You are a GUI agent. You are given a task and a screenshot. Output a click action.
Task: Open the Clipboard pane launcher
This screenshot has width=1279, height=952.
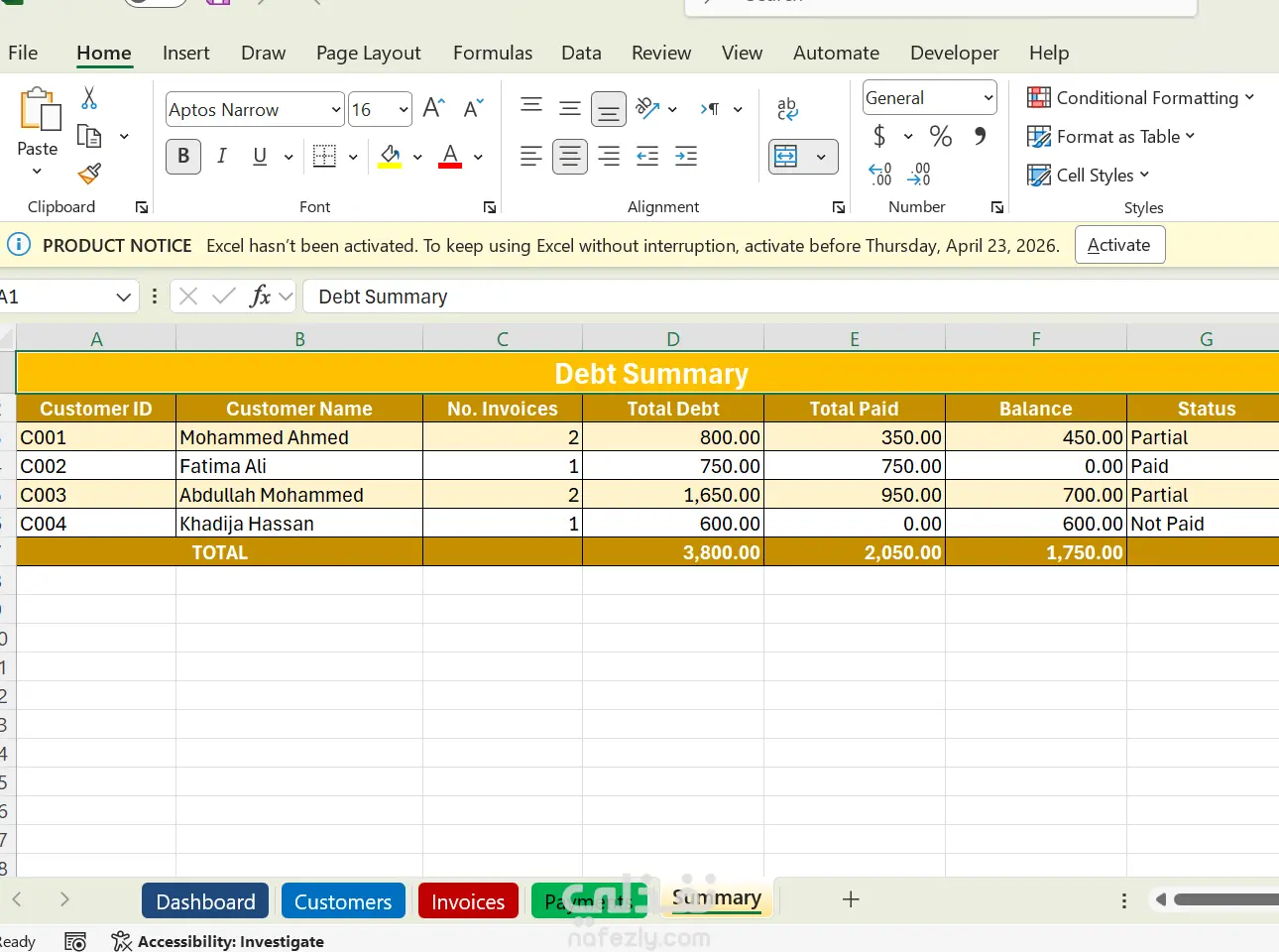tap(142, 207)
